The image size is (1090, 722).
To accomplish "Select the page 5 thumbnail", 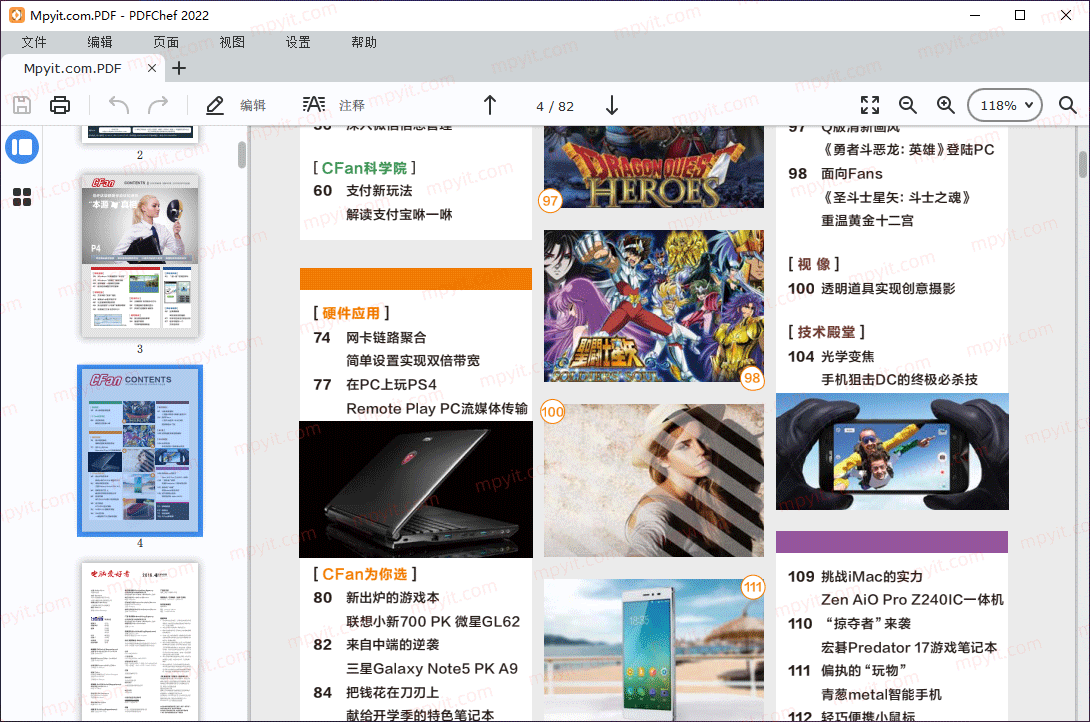I will click(x=140, y=641).
